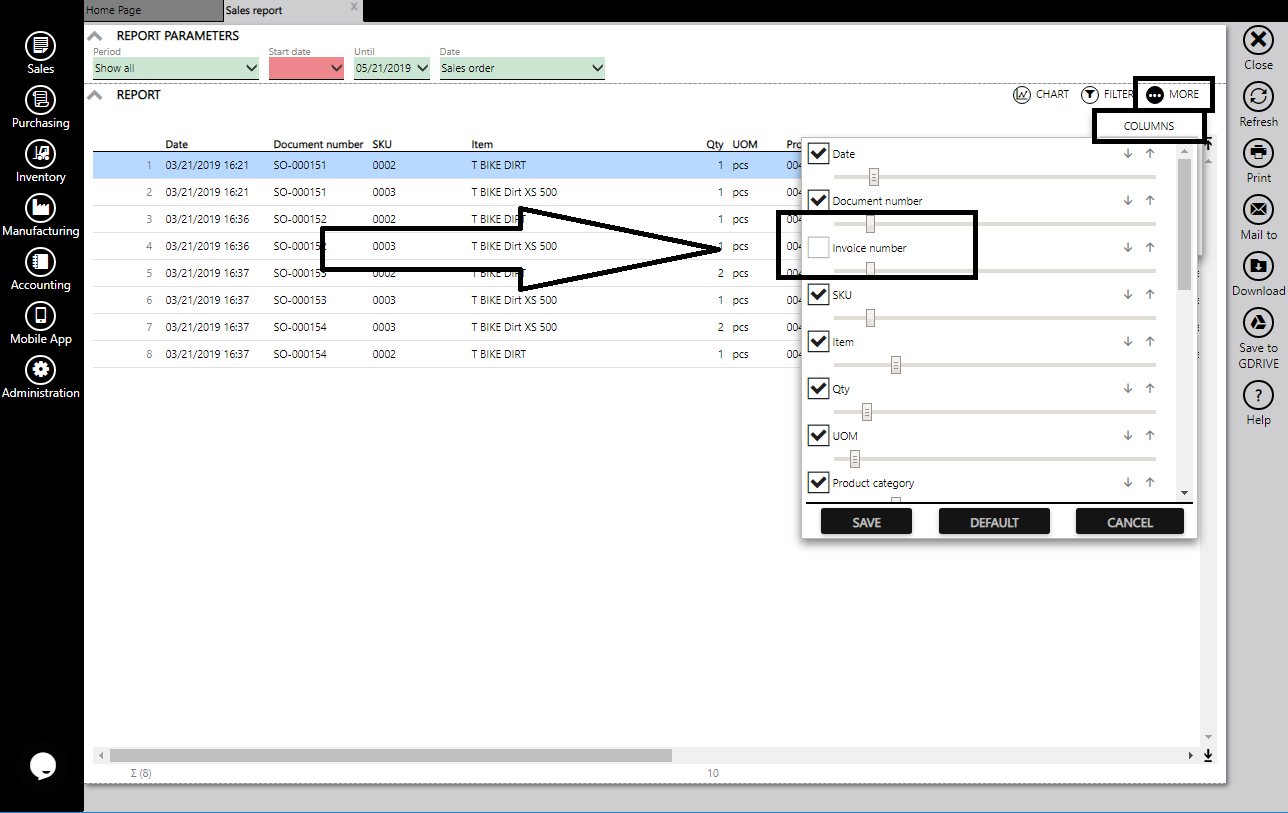The image size is (1288, 813).
Task: Open the Chart view of the report
Action: click(1042, 94)
